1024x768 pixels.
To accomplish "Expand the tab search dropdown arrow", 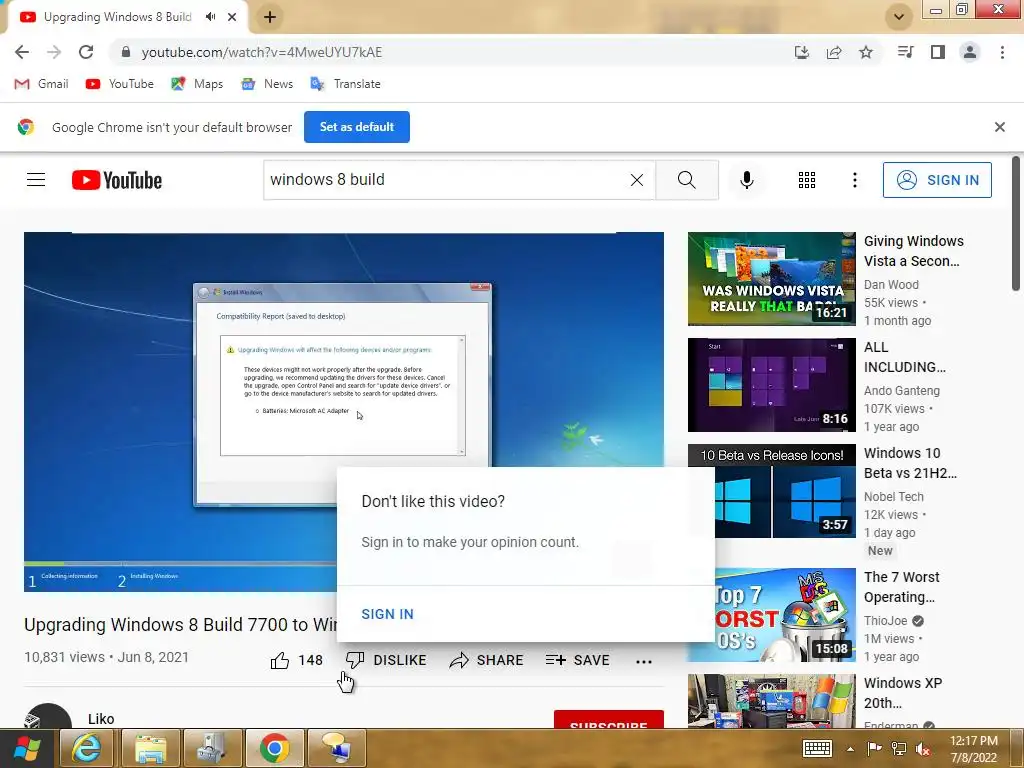I will click(899, 17).
